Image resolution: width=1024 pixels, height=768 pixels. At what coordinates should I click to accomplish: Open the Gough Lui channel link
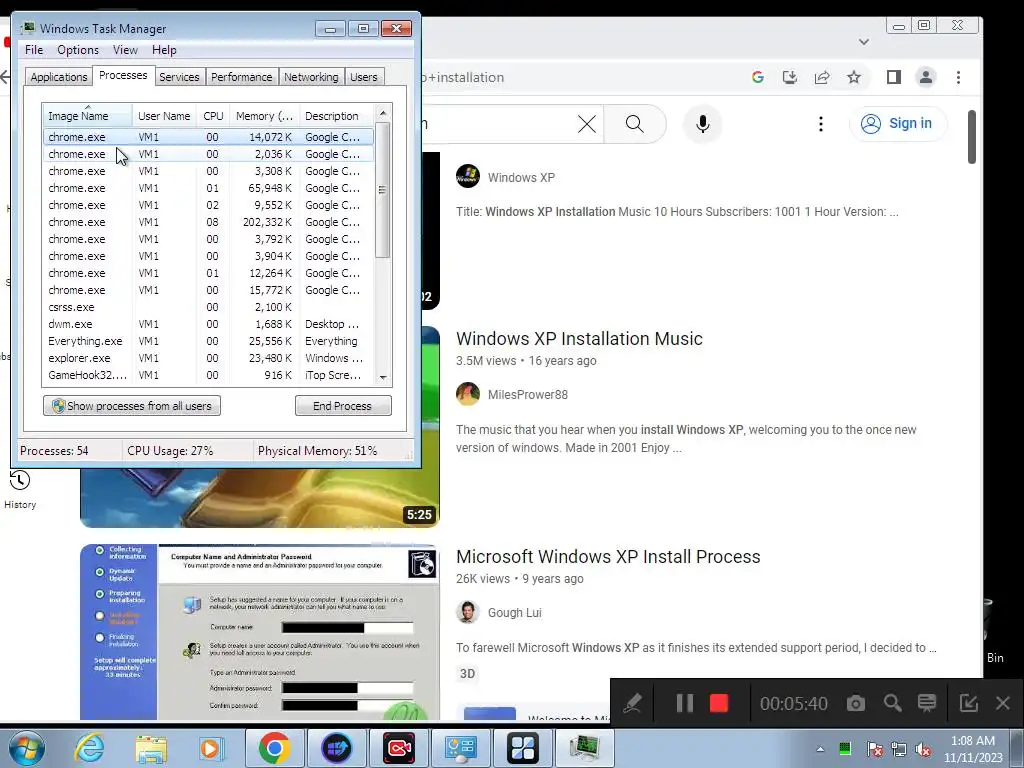coord(515,613)
